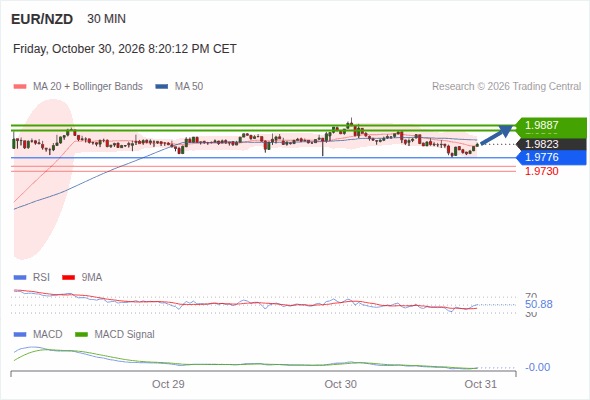Click the MACD Signal legend label
This screenshot has height=400, width=590.
tap(125, 335)
